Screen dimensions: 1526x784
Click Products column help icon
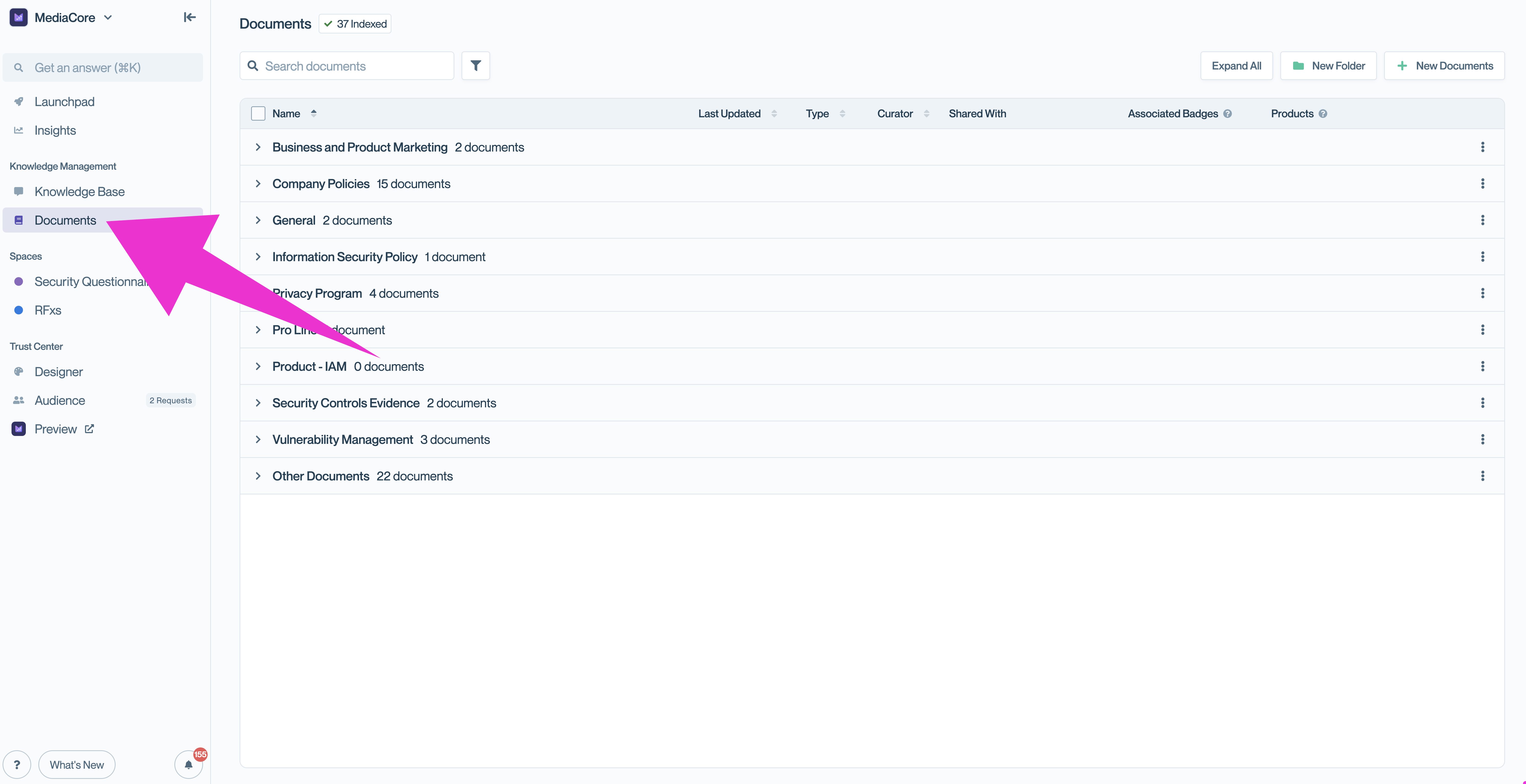1323,114
